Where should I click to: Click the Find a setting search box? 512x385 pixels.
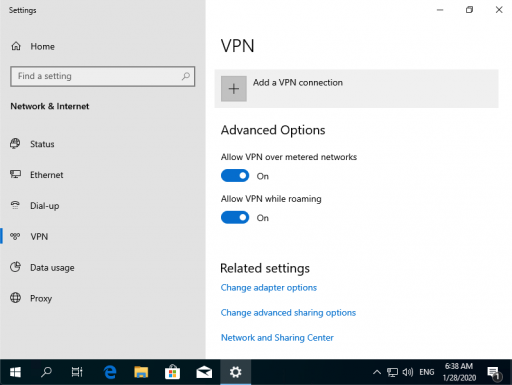103,76
